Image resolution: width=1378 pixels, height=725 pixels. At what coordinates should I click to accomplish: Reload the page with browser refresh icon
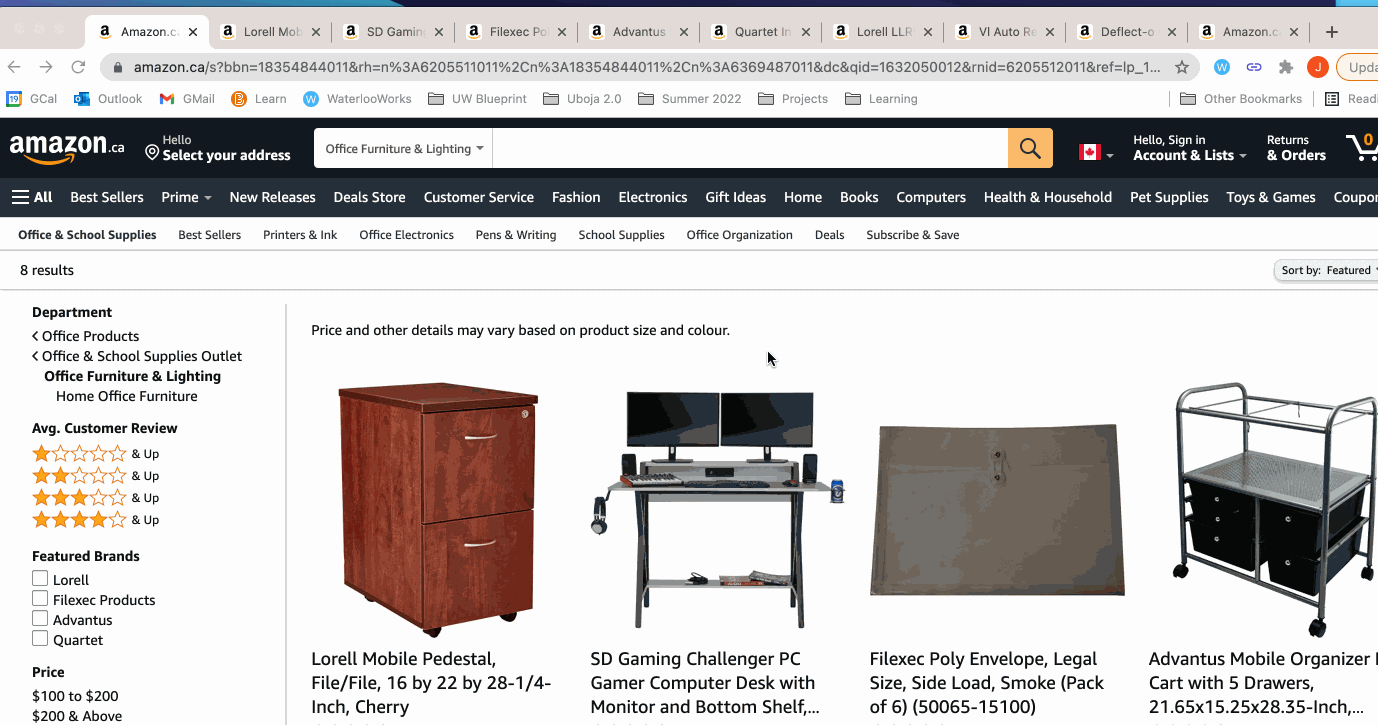(78, 67)
